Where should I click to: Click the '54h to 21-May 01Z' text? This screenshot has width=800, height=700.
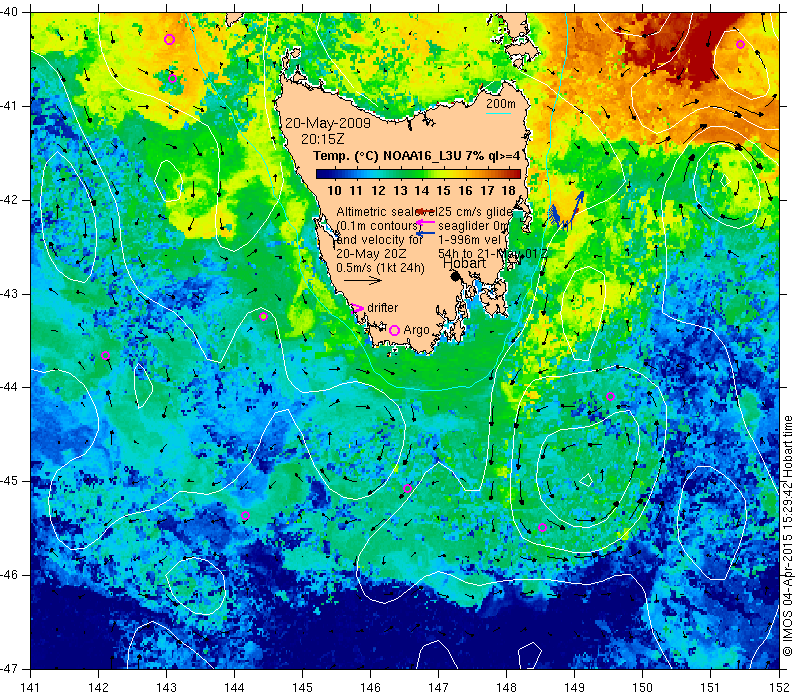tap(492, 254)
